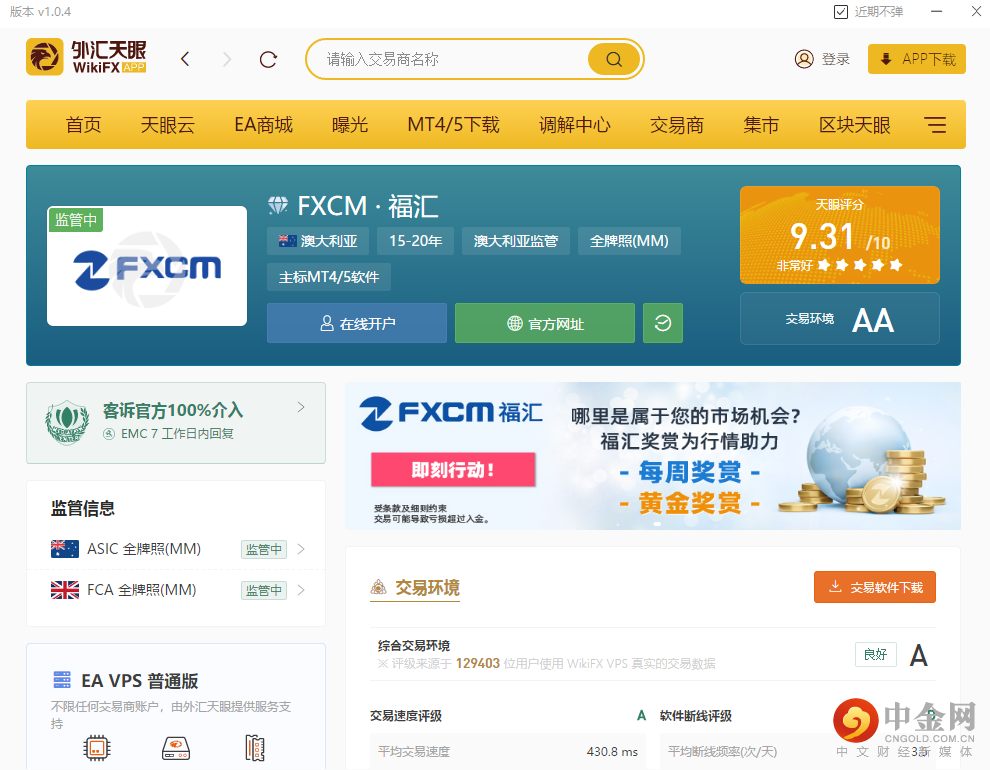
Task: Click the green trading-hours clock icon
Action: coord(662,323)
